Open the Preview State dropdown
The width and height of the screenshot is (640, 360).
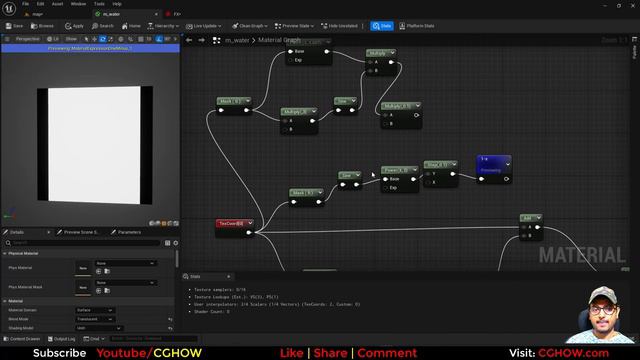coord(294,26)
